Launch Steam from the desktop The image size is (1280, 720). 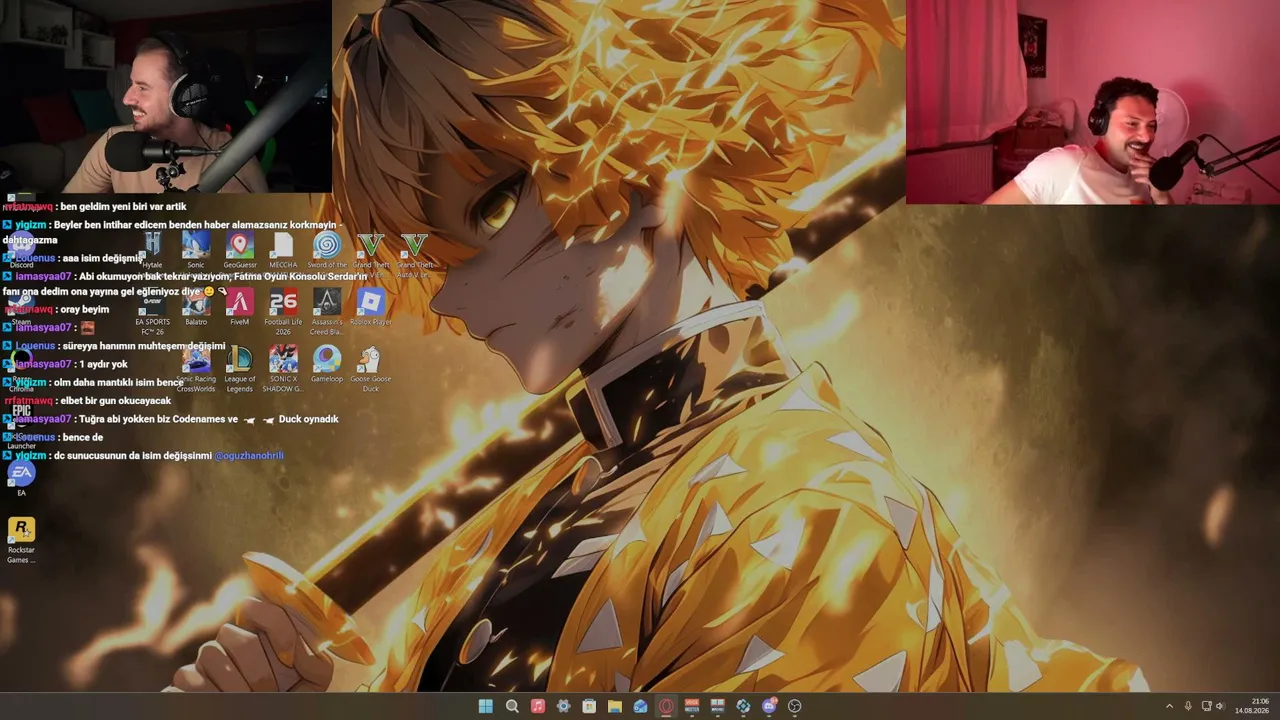(x=21, y=305)
